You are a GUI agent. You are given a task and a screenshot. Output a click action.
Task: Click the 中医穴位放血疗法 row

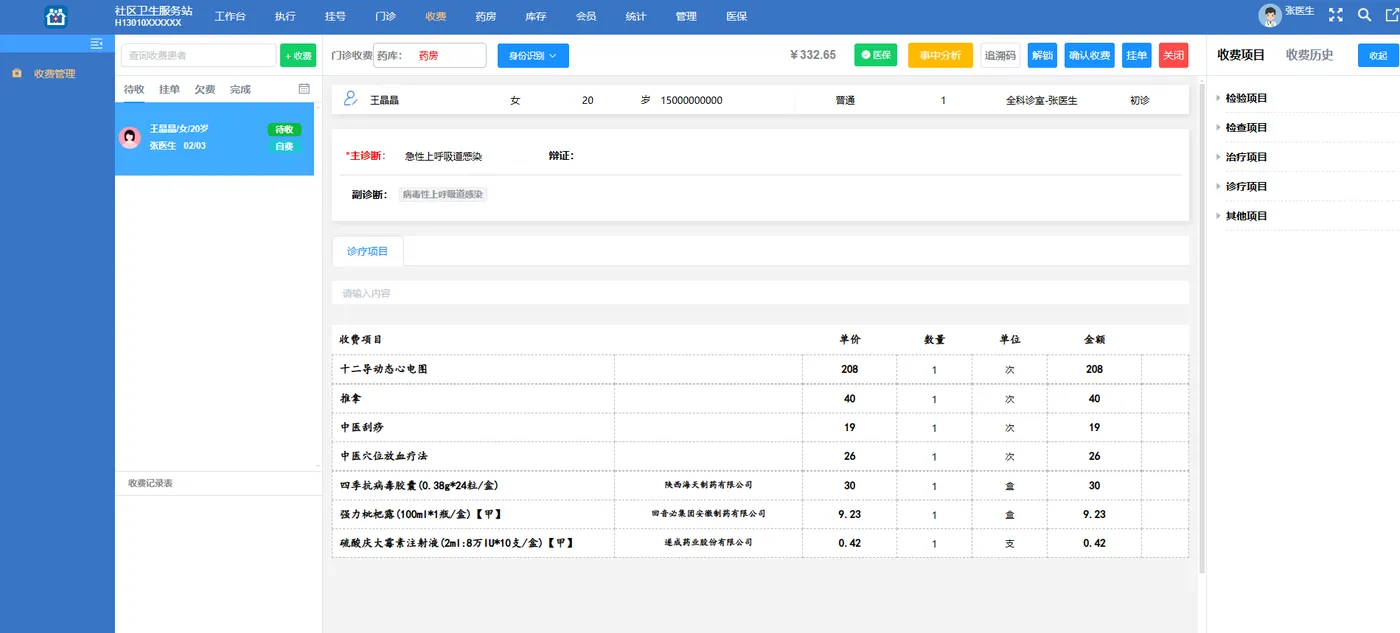coord(760,456)
